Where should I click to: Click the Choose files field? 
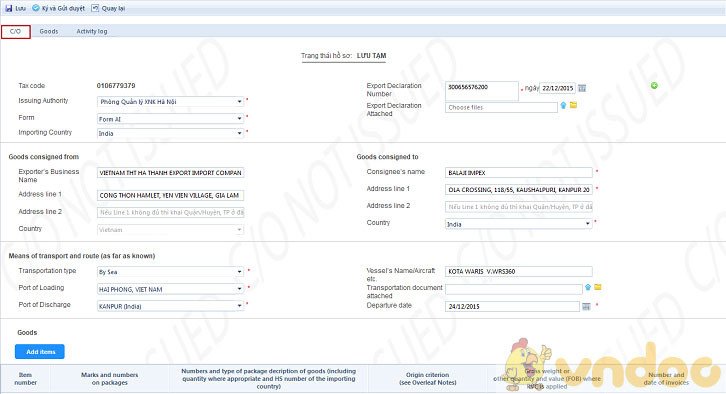coord(501,107)
